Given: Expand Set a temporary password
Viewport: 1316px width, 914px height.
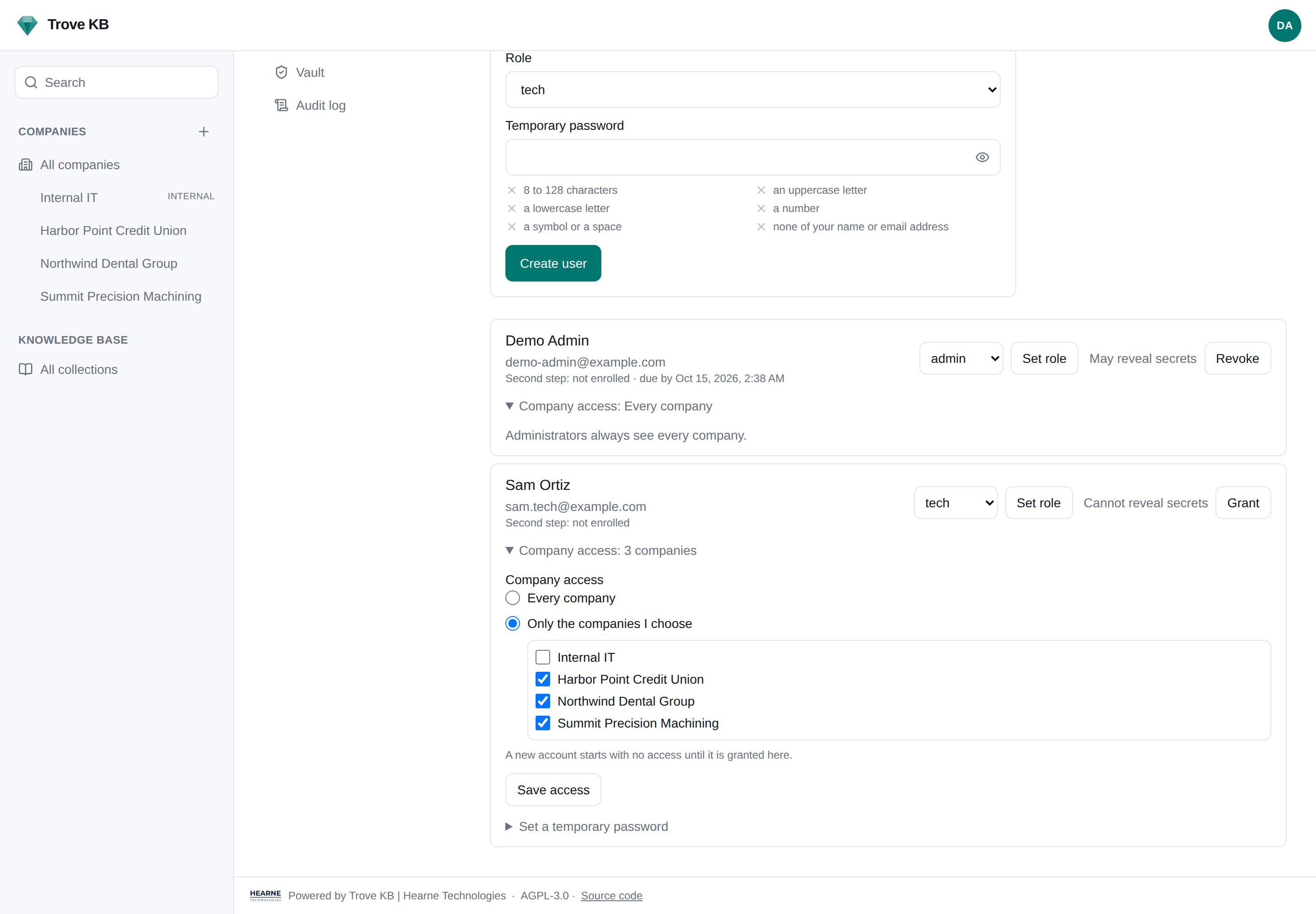Looking at the screenshot, I should (x=586, y=826).
